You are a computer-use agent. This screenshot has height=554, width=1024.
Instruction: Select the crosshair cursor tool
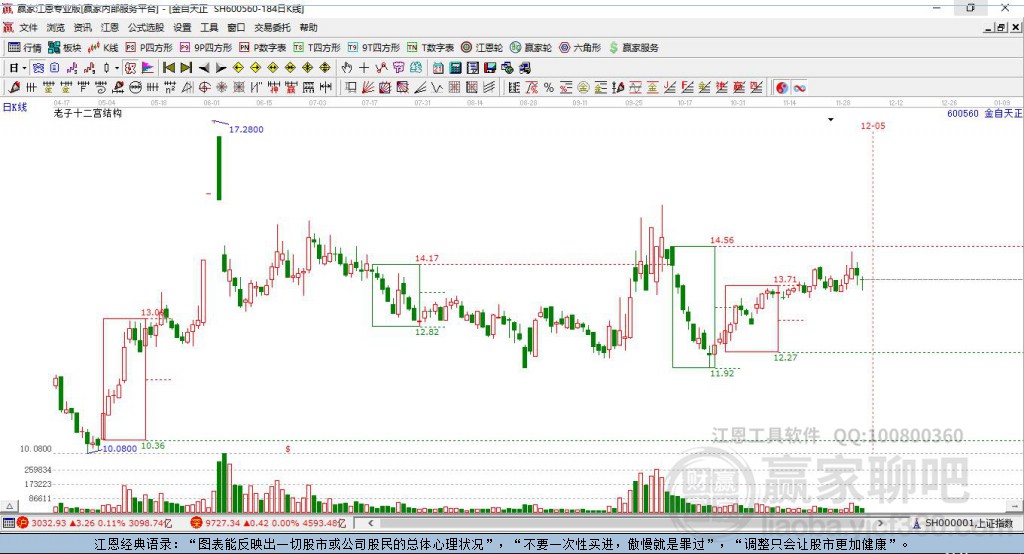coord(364,68)
